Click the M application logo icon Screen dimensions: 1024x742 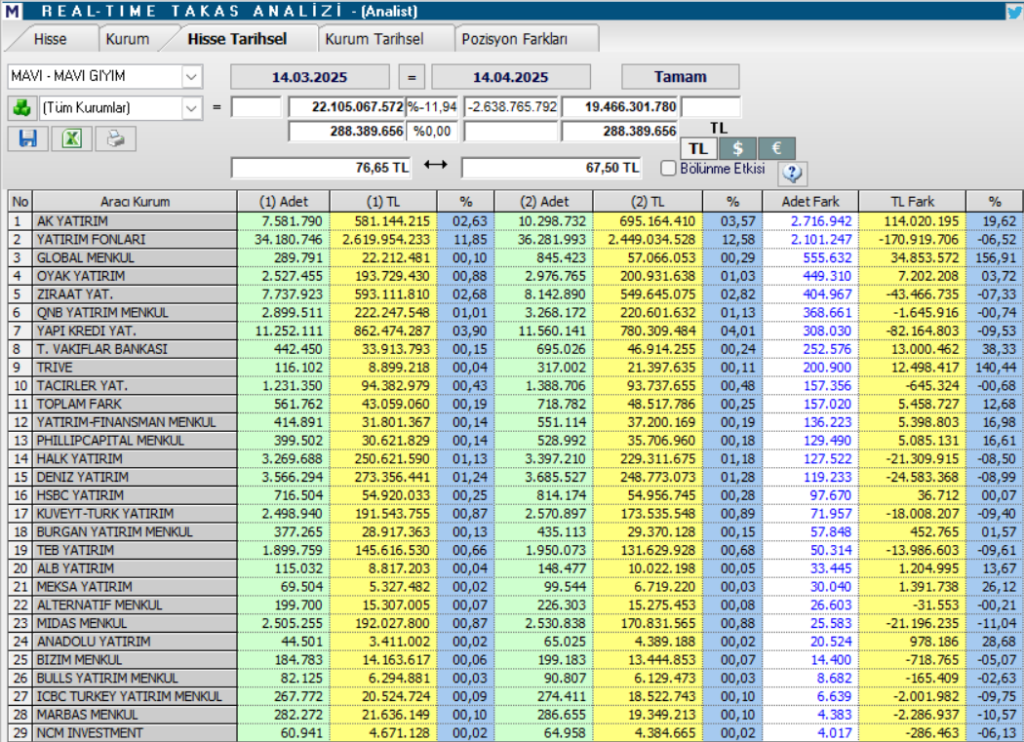click(12, 11)
